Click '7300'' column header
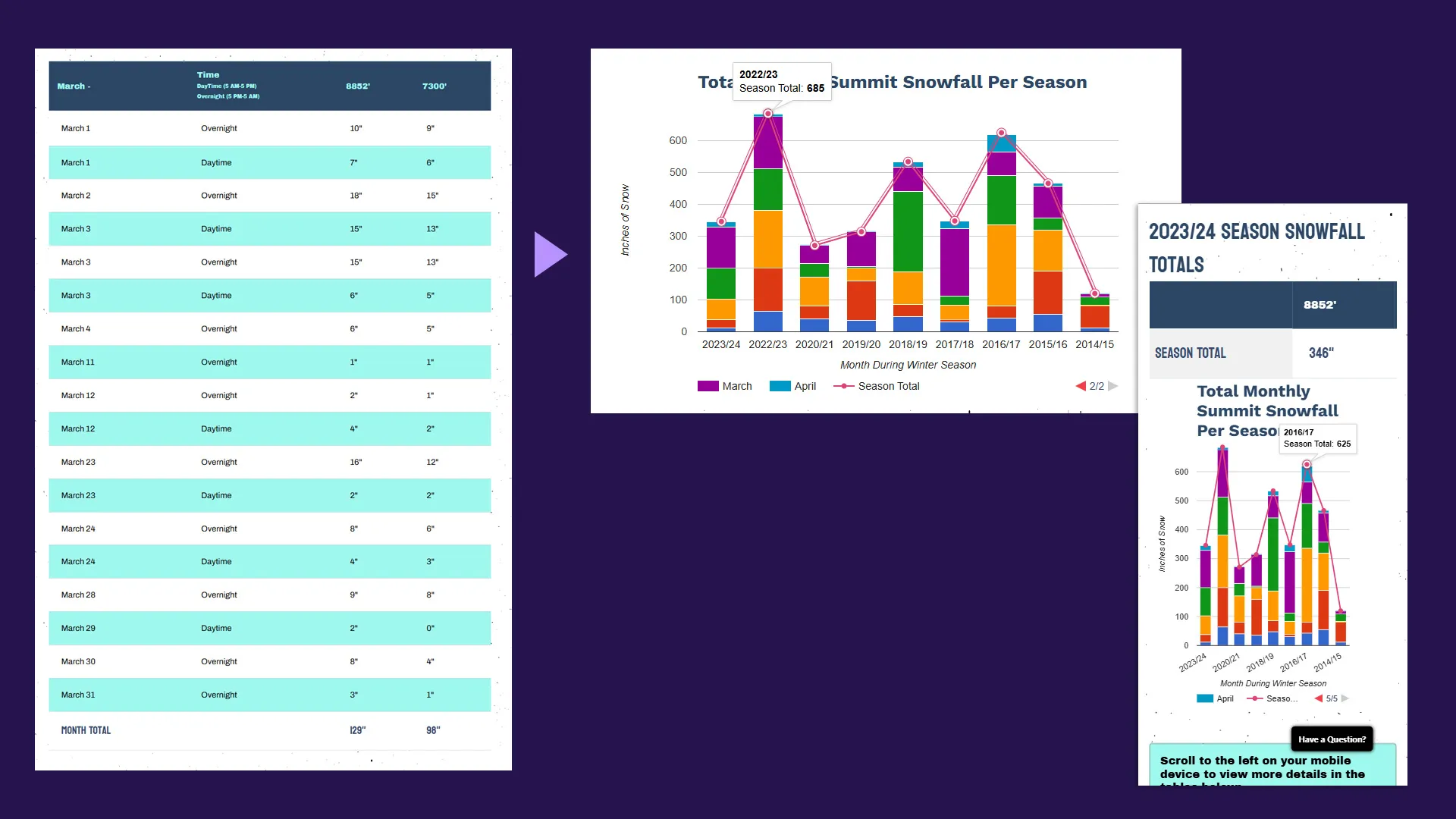 (x=435, y=86)
